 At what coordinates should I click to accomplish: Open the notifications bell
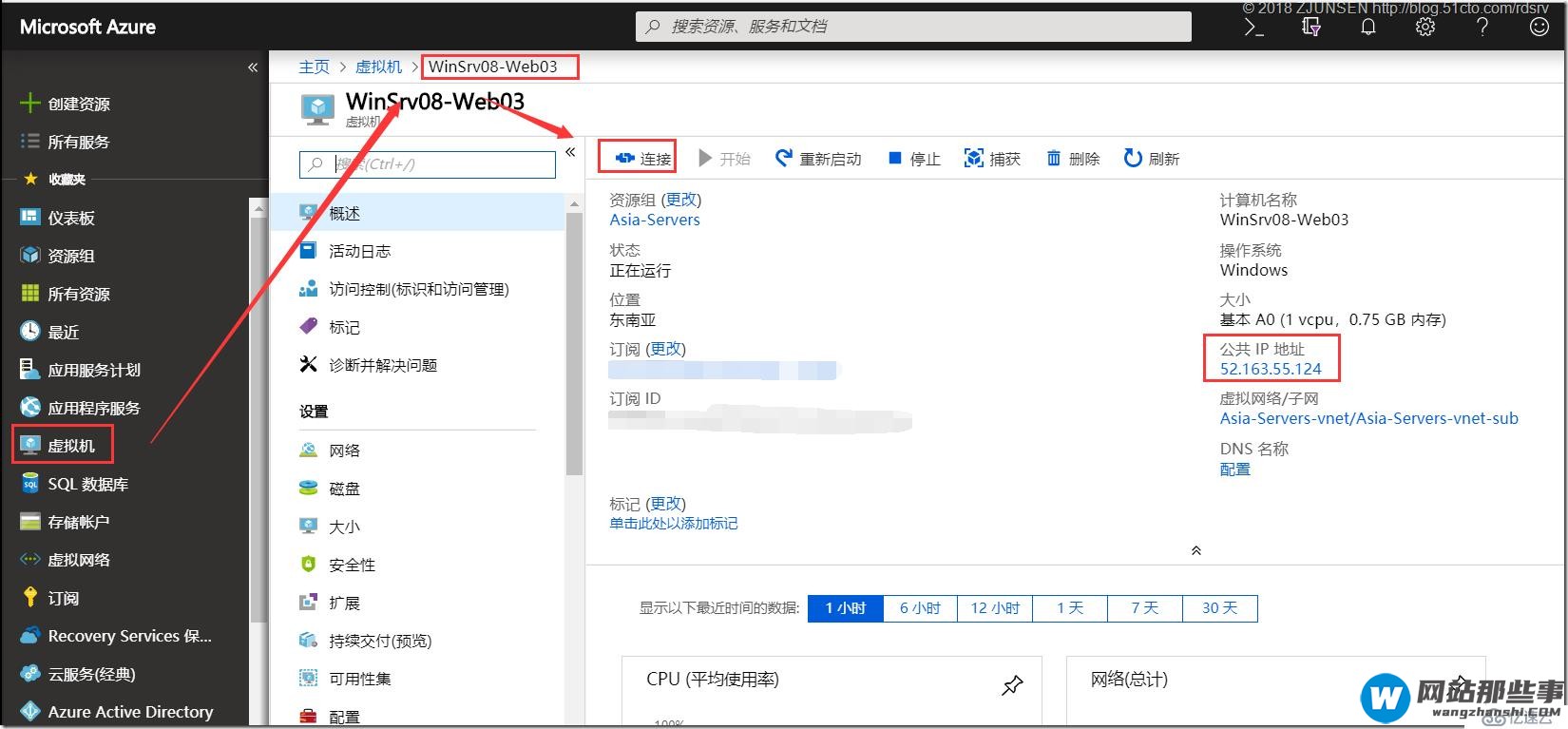[1368, 28]
